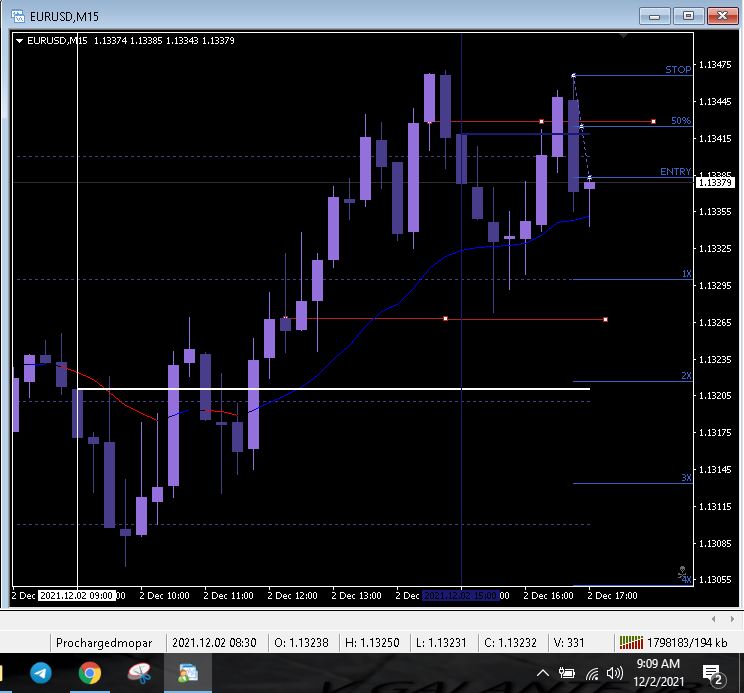The width and height of the screenshot is (744, 693).
Task: Click the connection status bars 1798183/194 kb
Action: coord(673,643)
